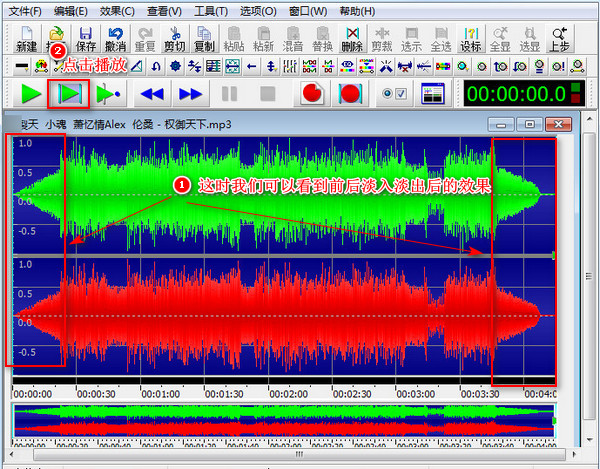
Task: Click the 选示 (View Selection) icon
Action: 411,39
